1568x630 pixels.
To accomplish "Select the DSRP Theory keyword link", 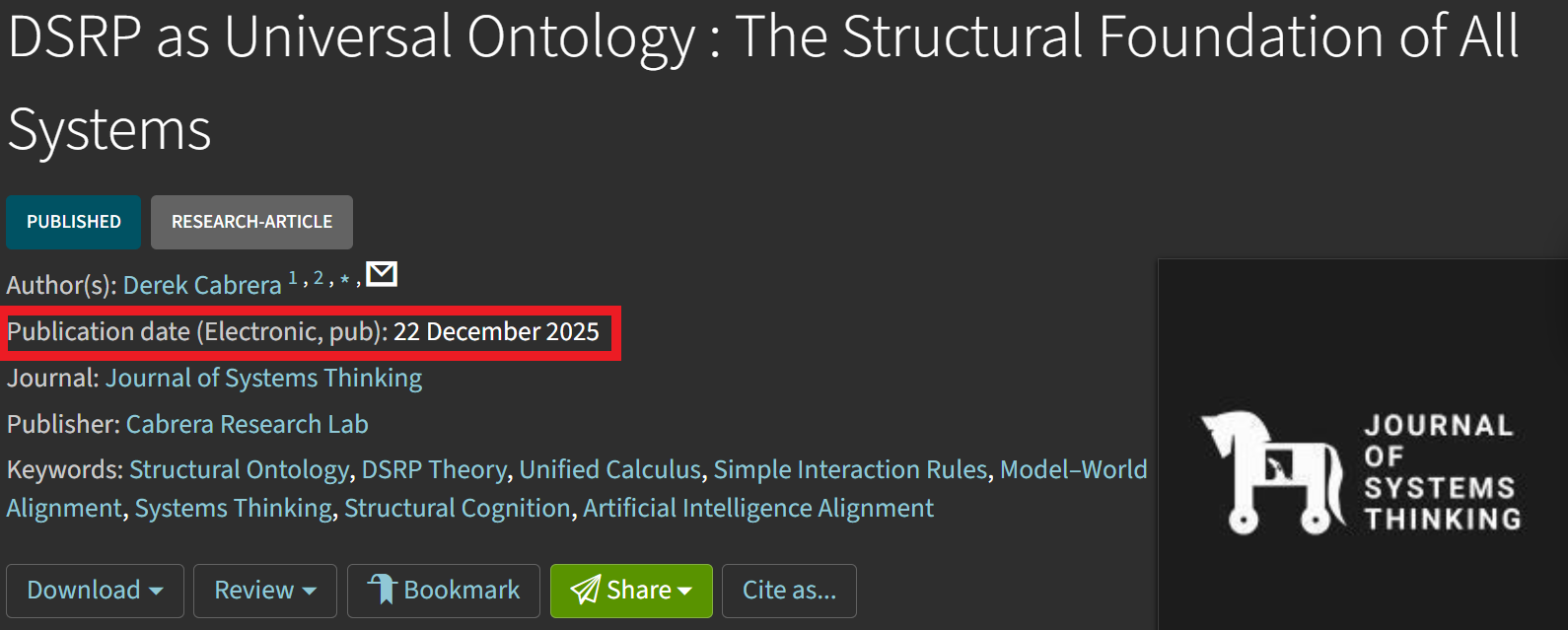I will click(434, 469).
